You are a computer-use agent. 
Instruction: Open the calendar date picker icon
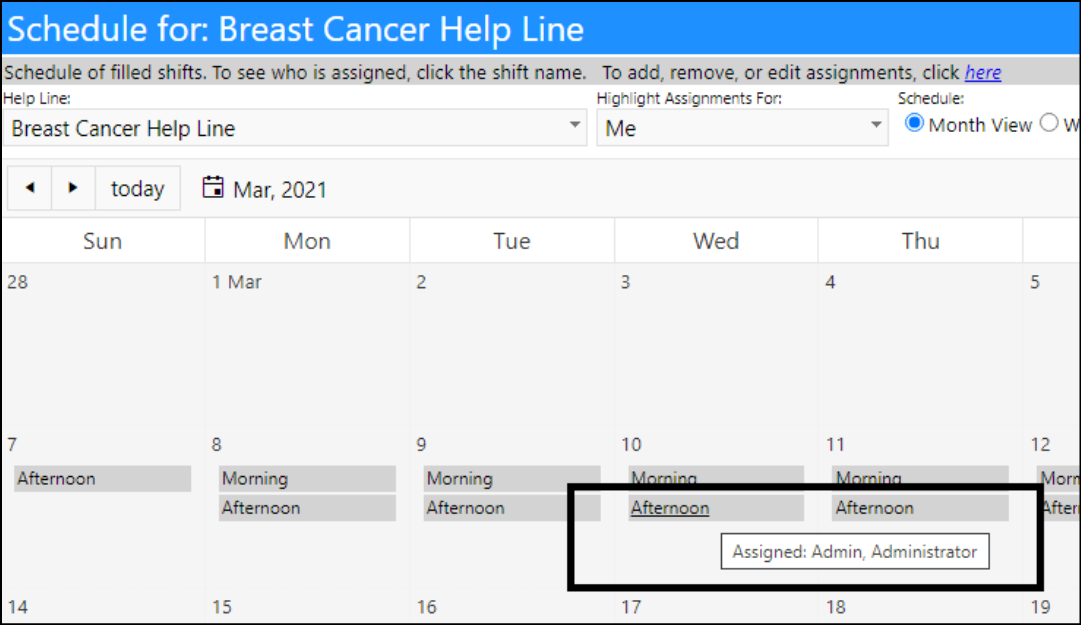(x=213, y=187)
